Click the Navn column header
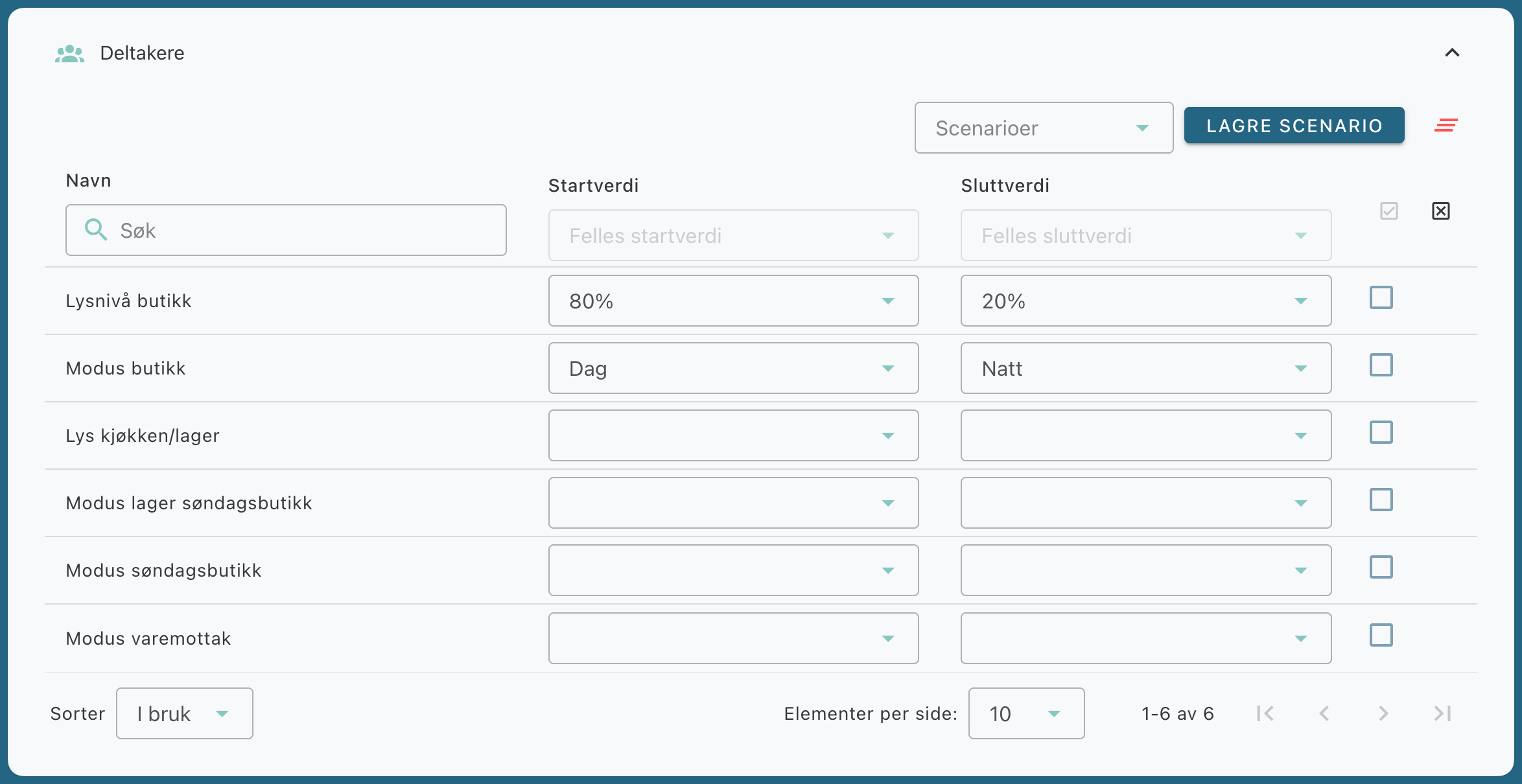The image size is (1522, 784). 89,180
